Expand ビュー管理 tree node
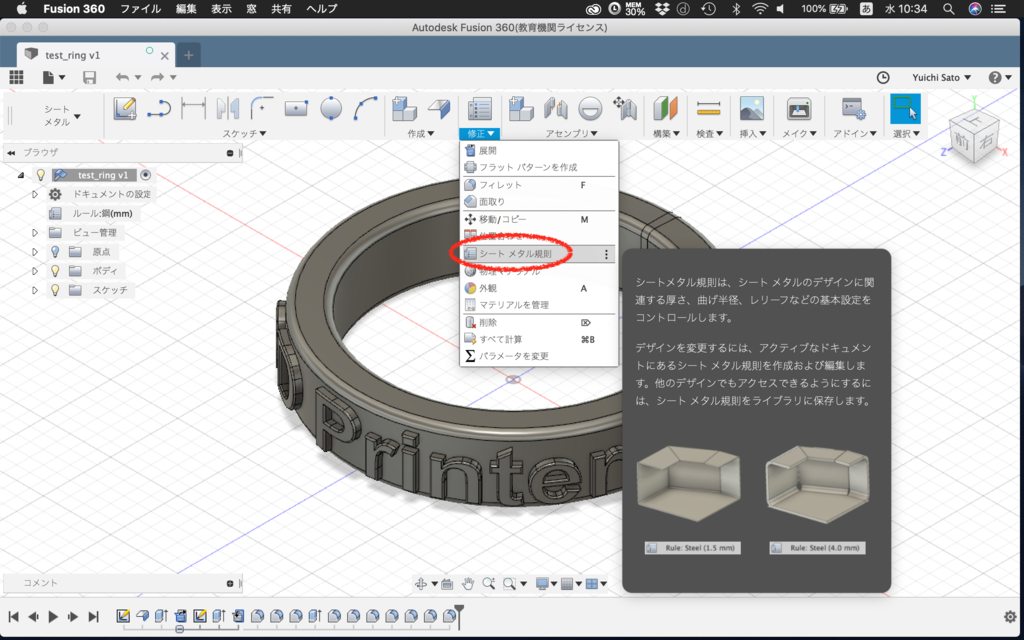1024x640 pixels. (x=35, y=232)
